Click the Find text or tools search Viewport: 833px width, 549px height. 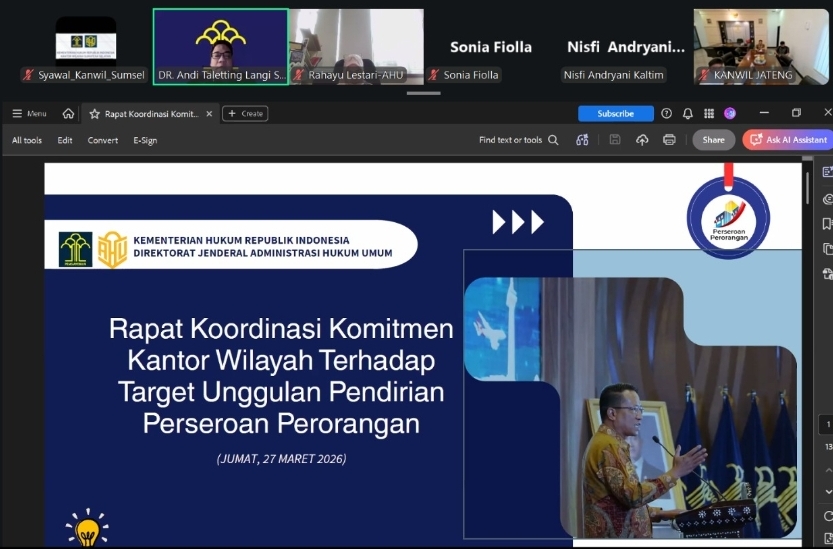tap(518, 140)
